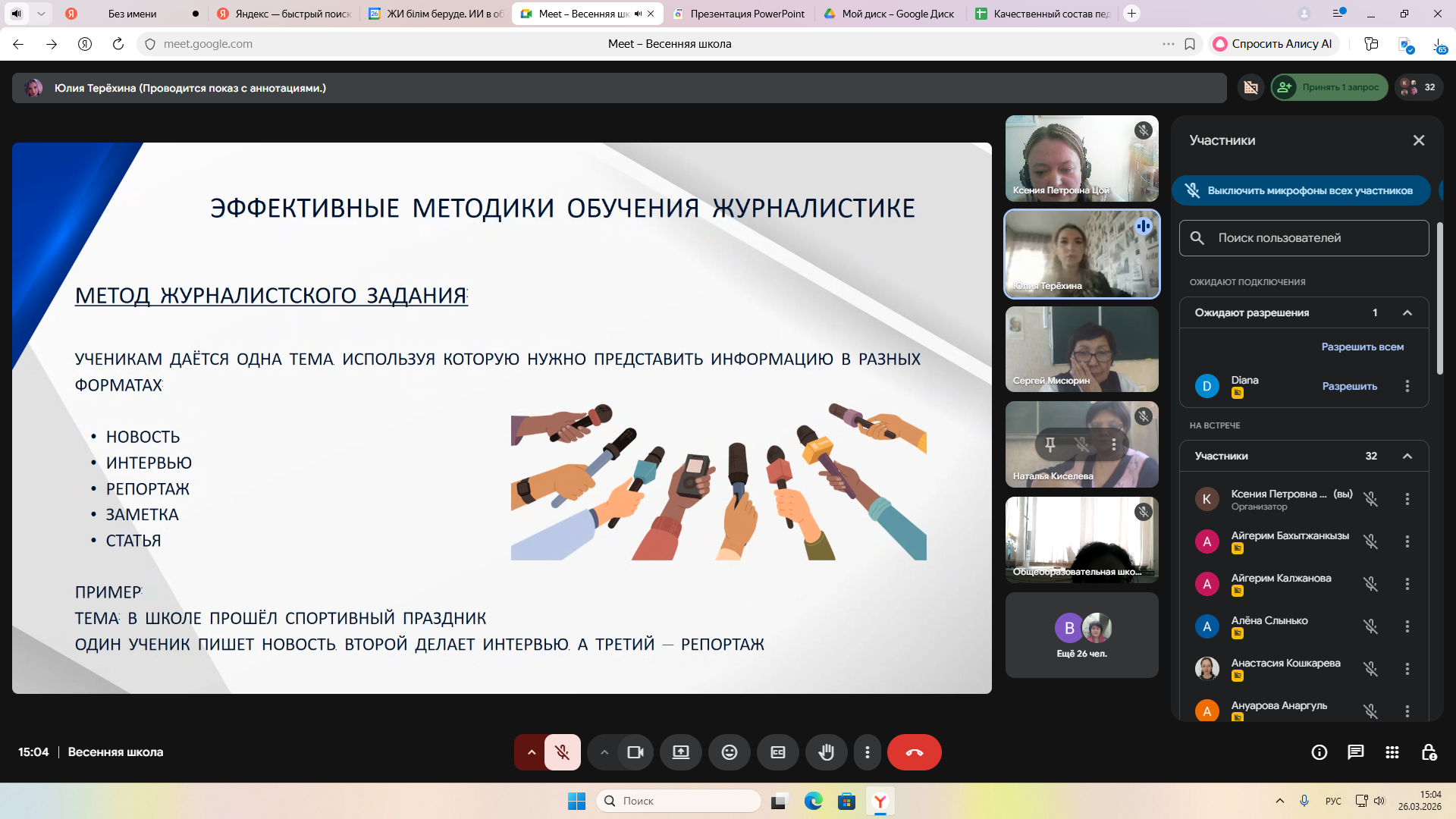Toggle the camera on or off
The image size is (1456, 819).
click(x=635, y=752)
